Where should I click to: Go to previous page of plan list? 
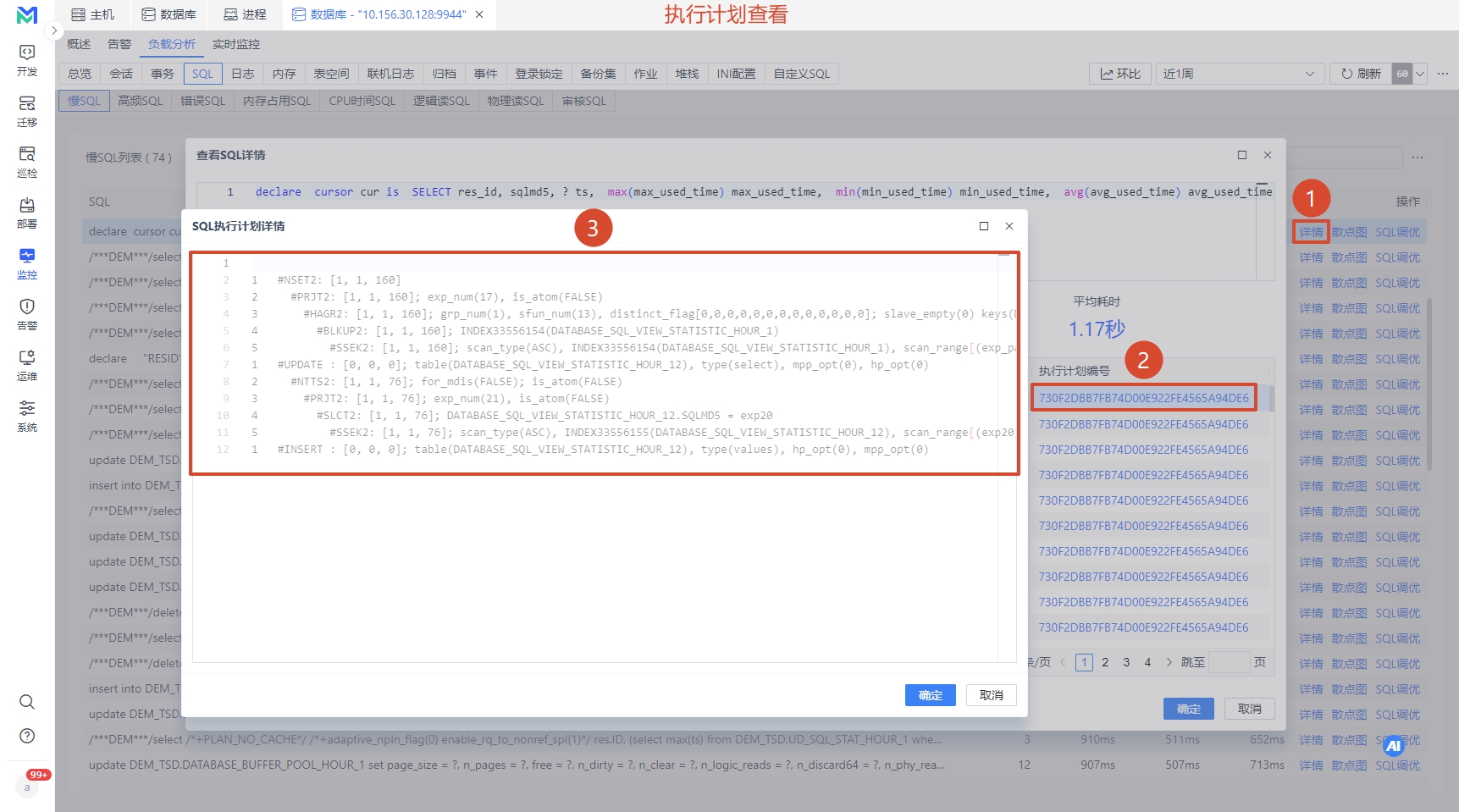point(1063,662)
